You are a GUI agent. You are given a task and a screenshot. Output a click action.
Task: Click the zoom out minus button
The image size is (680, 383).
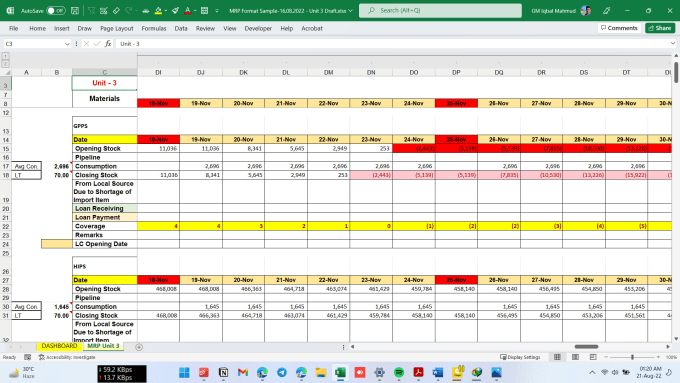coord(606,357)
